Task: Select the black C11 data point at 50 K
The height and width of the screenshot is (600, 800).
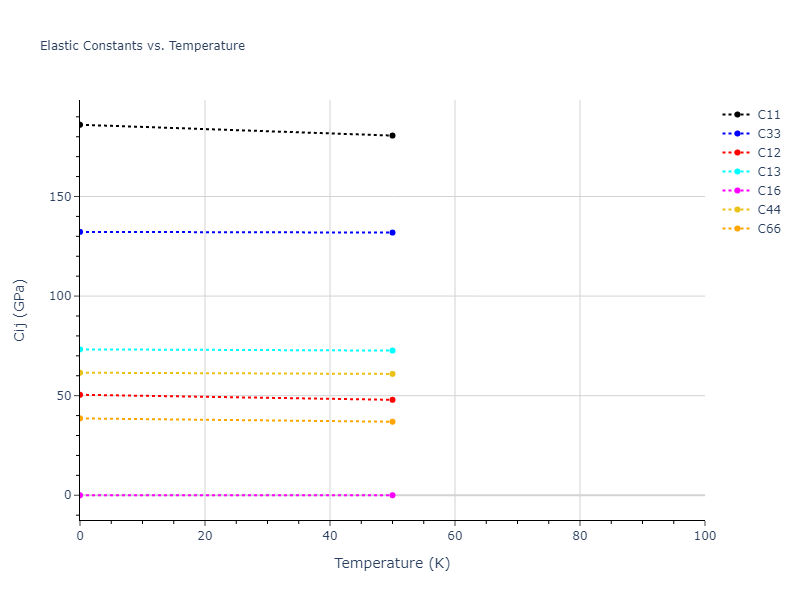Action: [x=392, y=135]
